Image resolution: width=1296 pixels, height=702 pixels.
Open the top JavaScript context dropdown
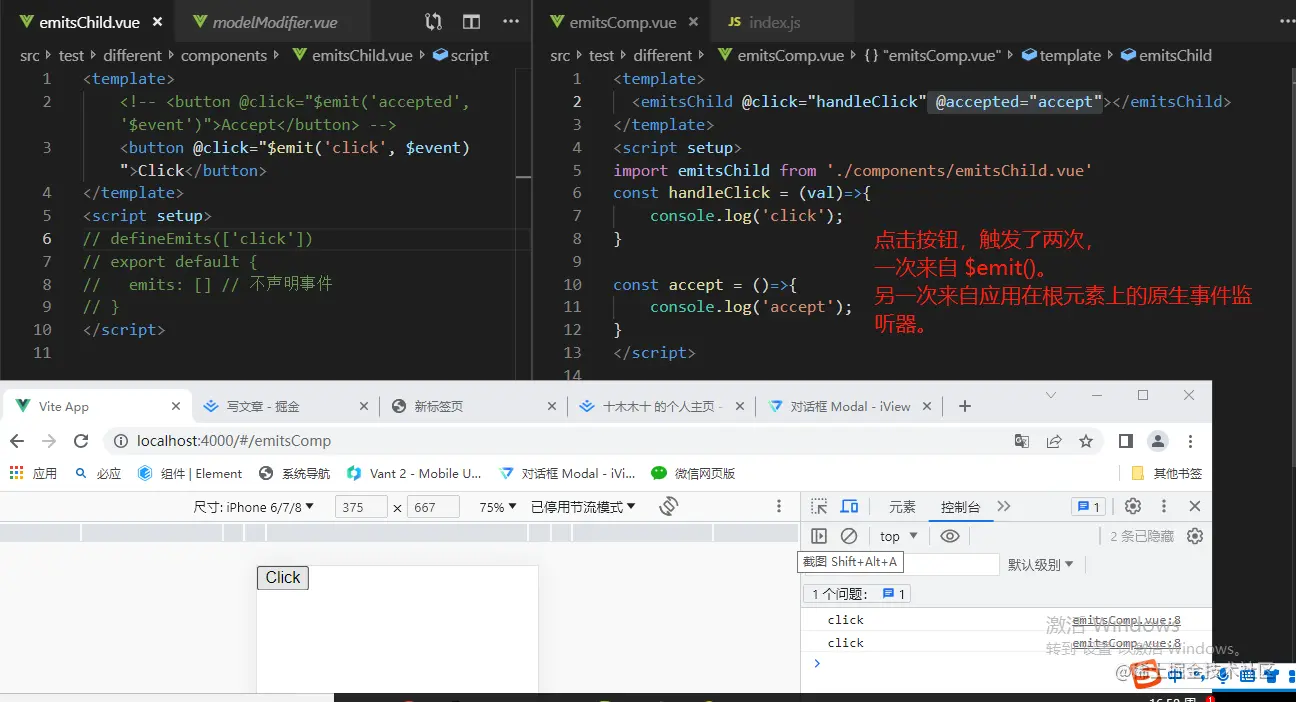898,536
